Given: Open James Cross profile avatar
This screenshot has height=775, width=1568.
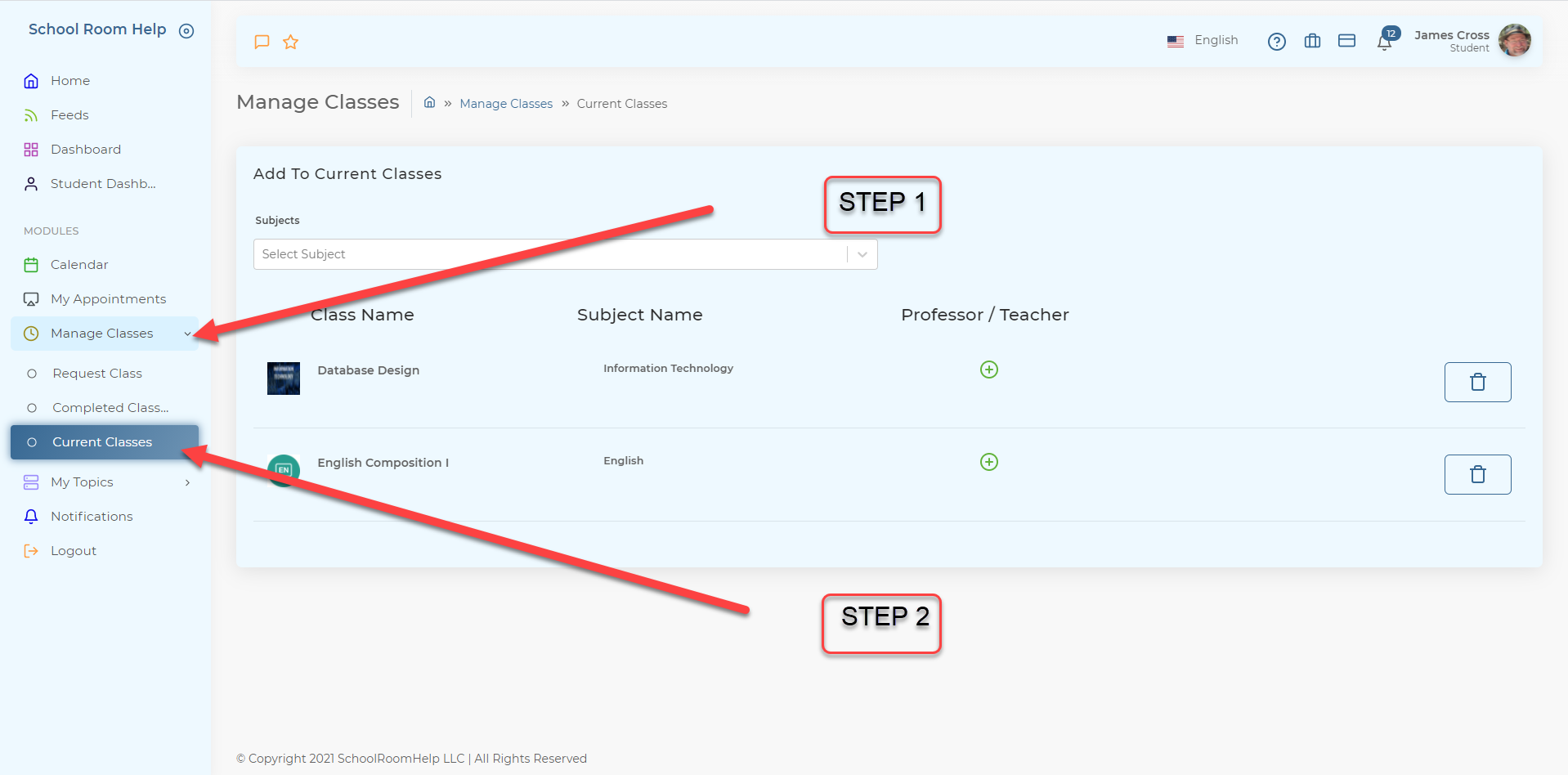Looking at the screenshot, I should click(1514, 40).
